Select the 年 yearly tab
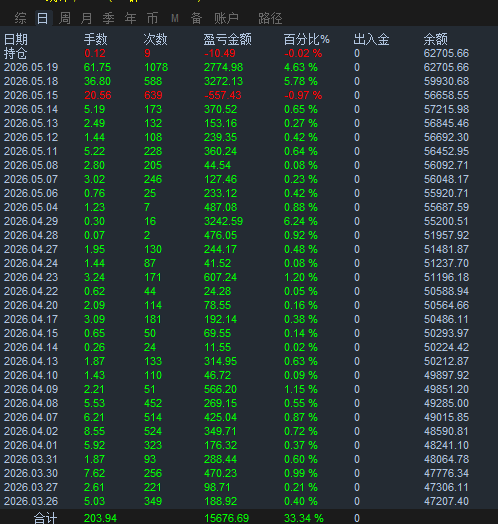Viewport: 498px width, 525px height. [131, 18]
